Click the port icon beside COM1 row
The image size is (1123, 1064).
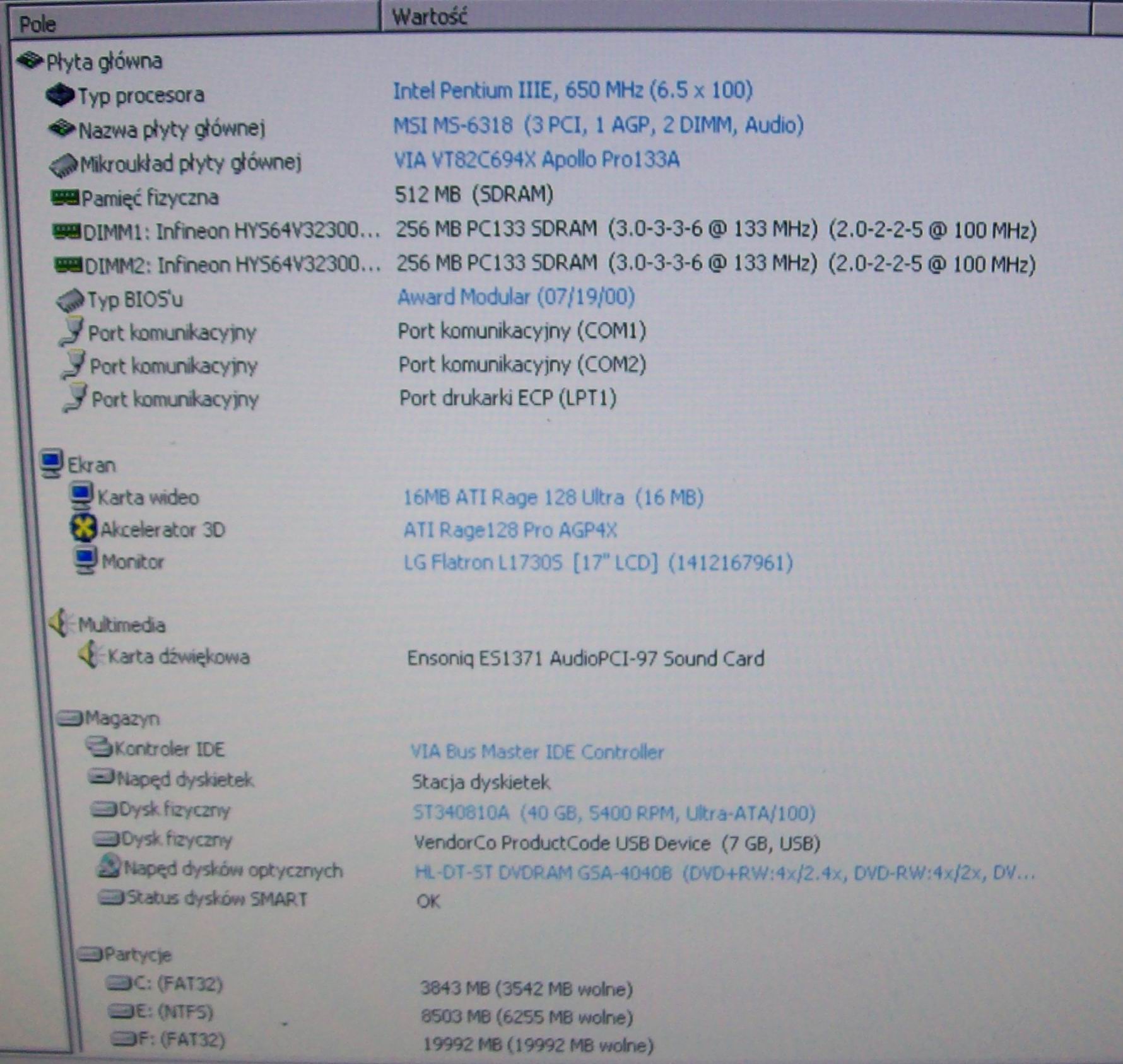click(x=71, y=331)
